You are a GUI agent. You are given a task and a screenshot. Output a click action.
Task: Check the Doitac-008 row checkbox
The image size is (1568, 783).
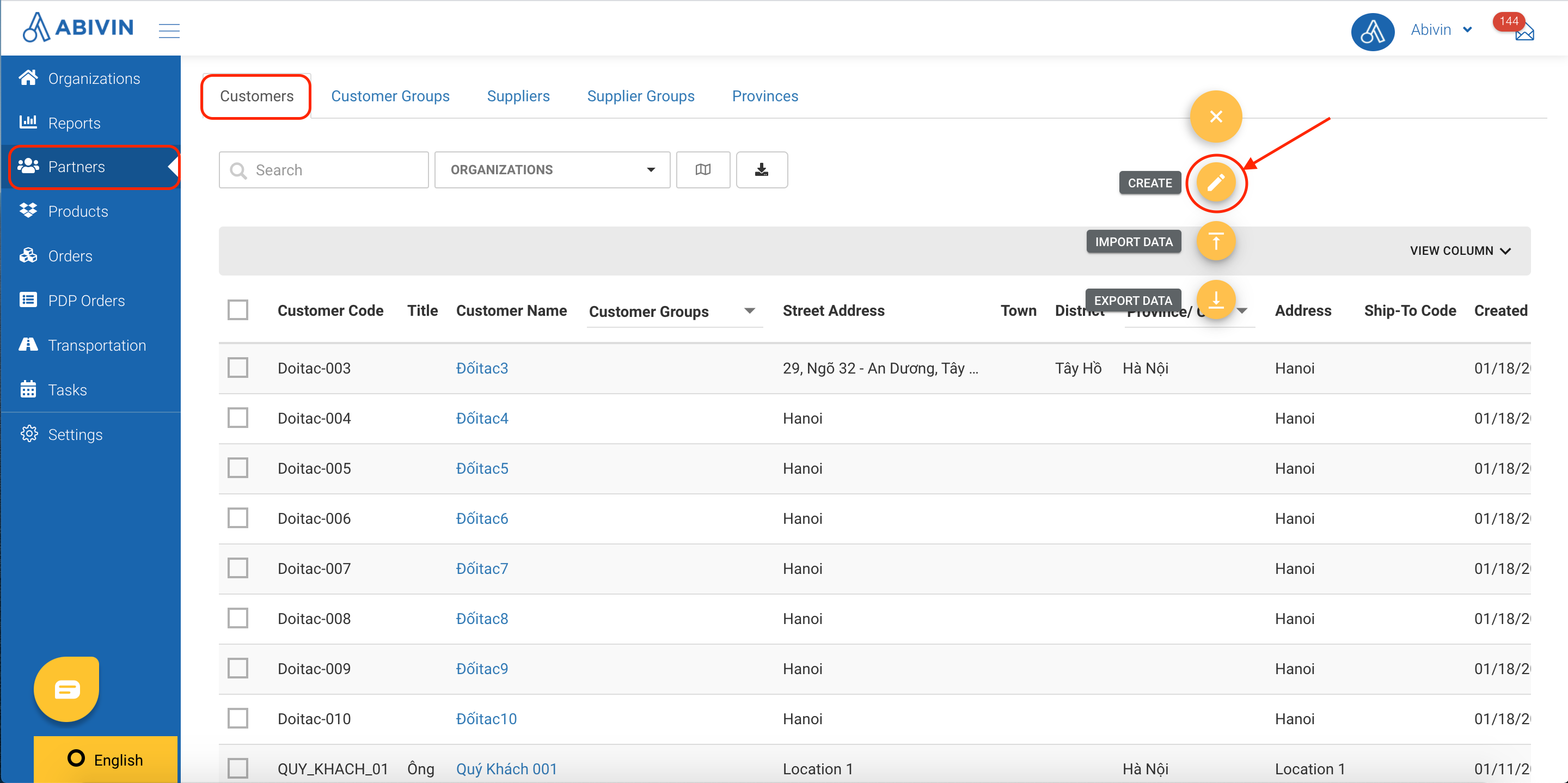pos(238,618)
